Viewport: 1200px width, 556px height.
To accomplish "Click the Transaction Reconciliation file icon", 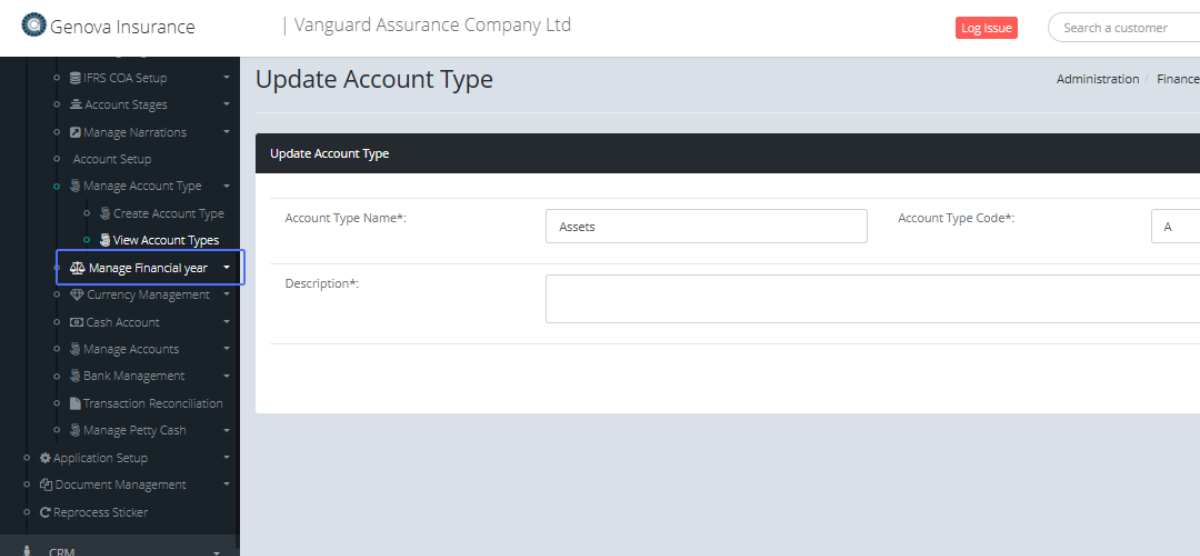I will (x=75, y=404).
